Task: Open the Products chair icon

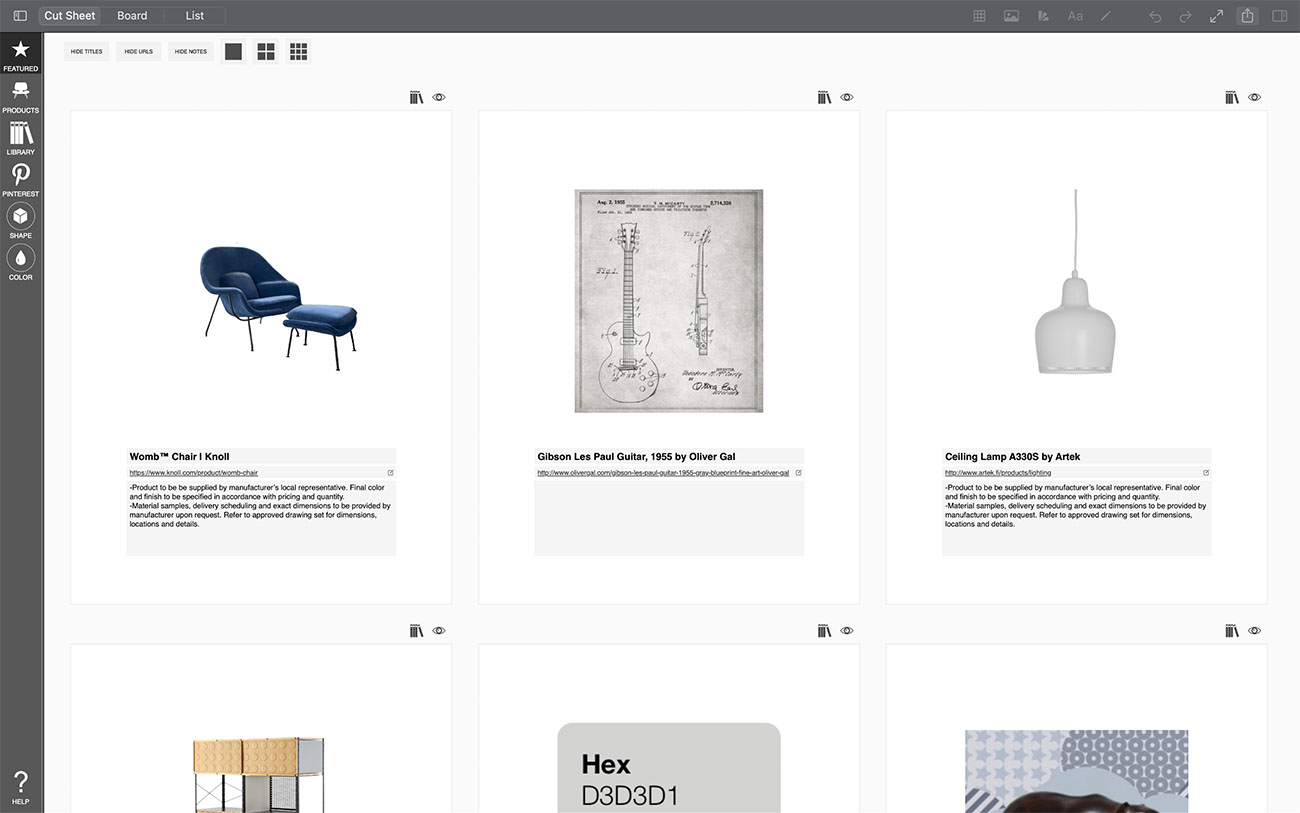Action: point(20,96)
